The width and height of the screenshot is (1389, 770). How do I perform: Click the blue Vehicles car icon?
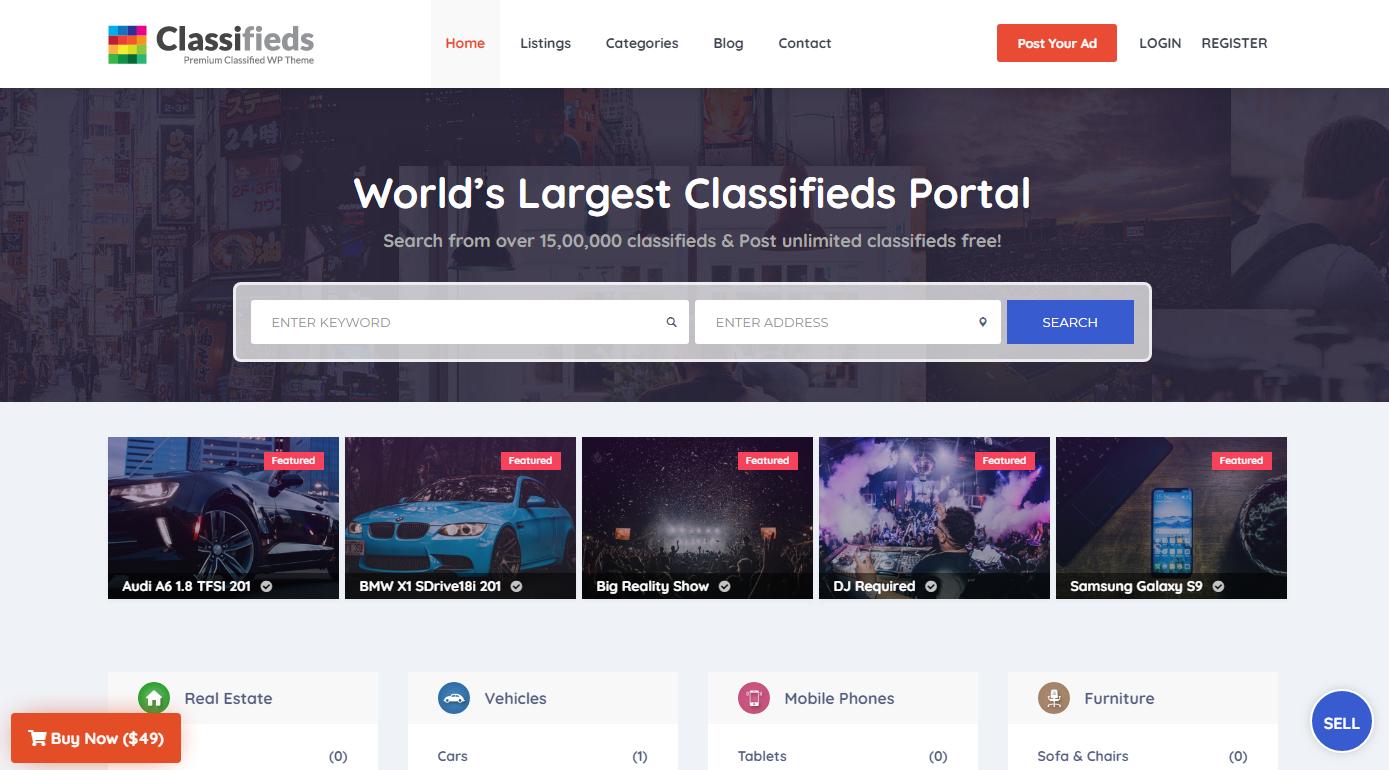pos(454,698)
